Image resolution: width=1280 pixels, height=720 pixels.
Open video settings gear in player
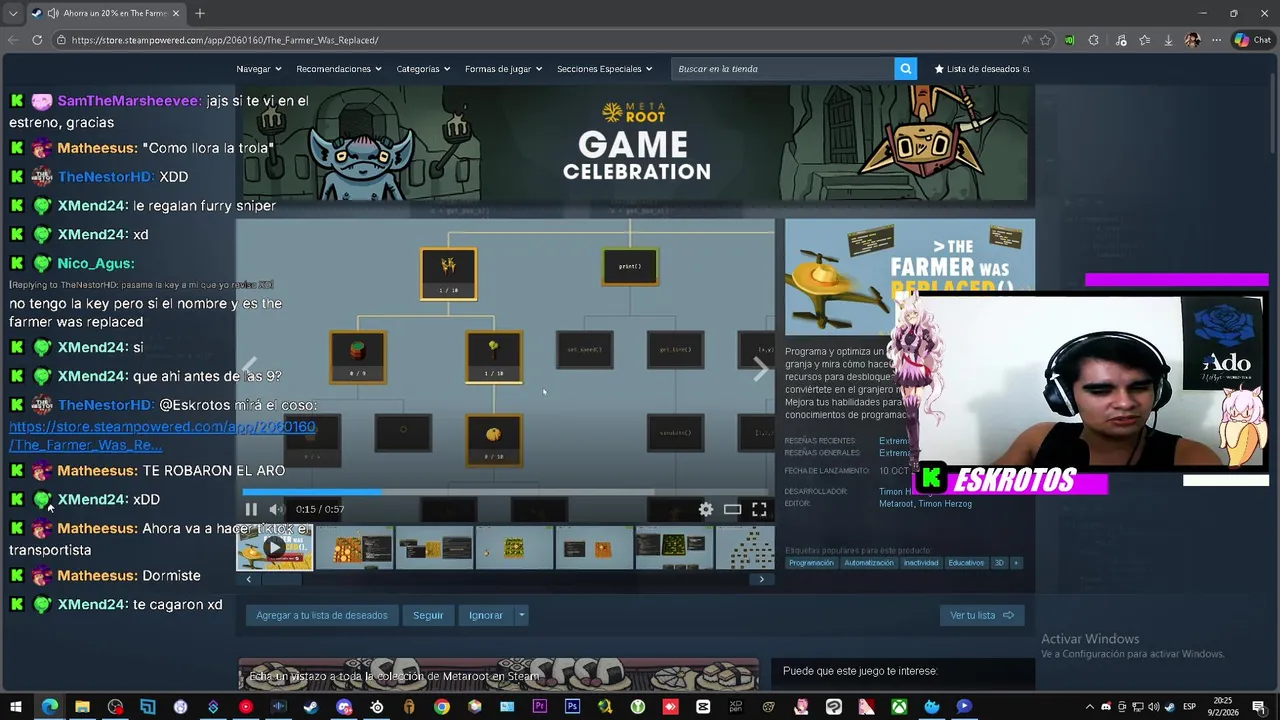pyautogui.click(x=706, y=509)
